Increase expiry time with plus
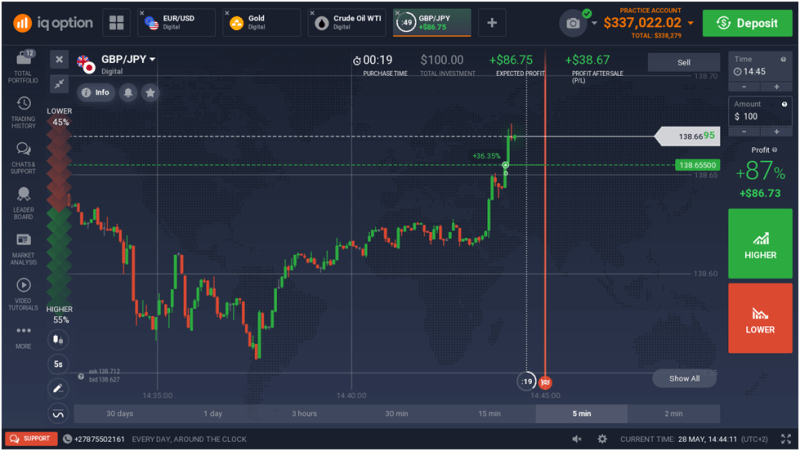Screen dimensions: 800x451 pyautogui.click(x=776, y=87)
